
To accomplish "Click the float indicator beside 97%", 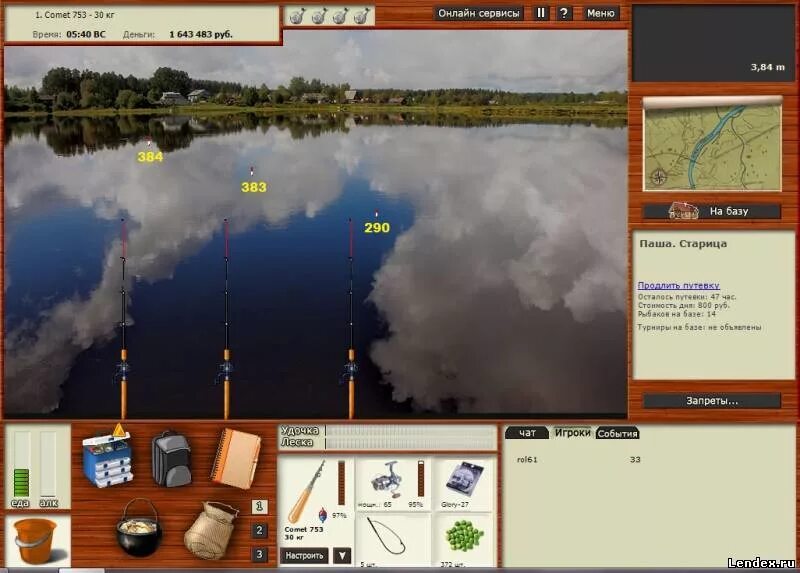I will [322, 514].
